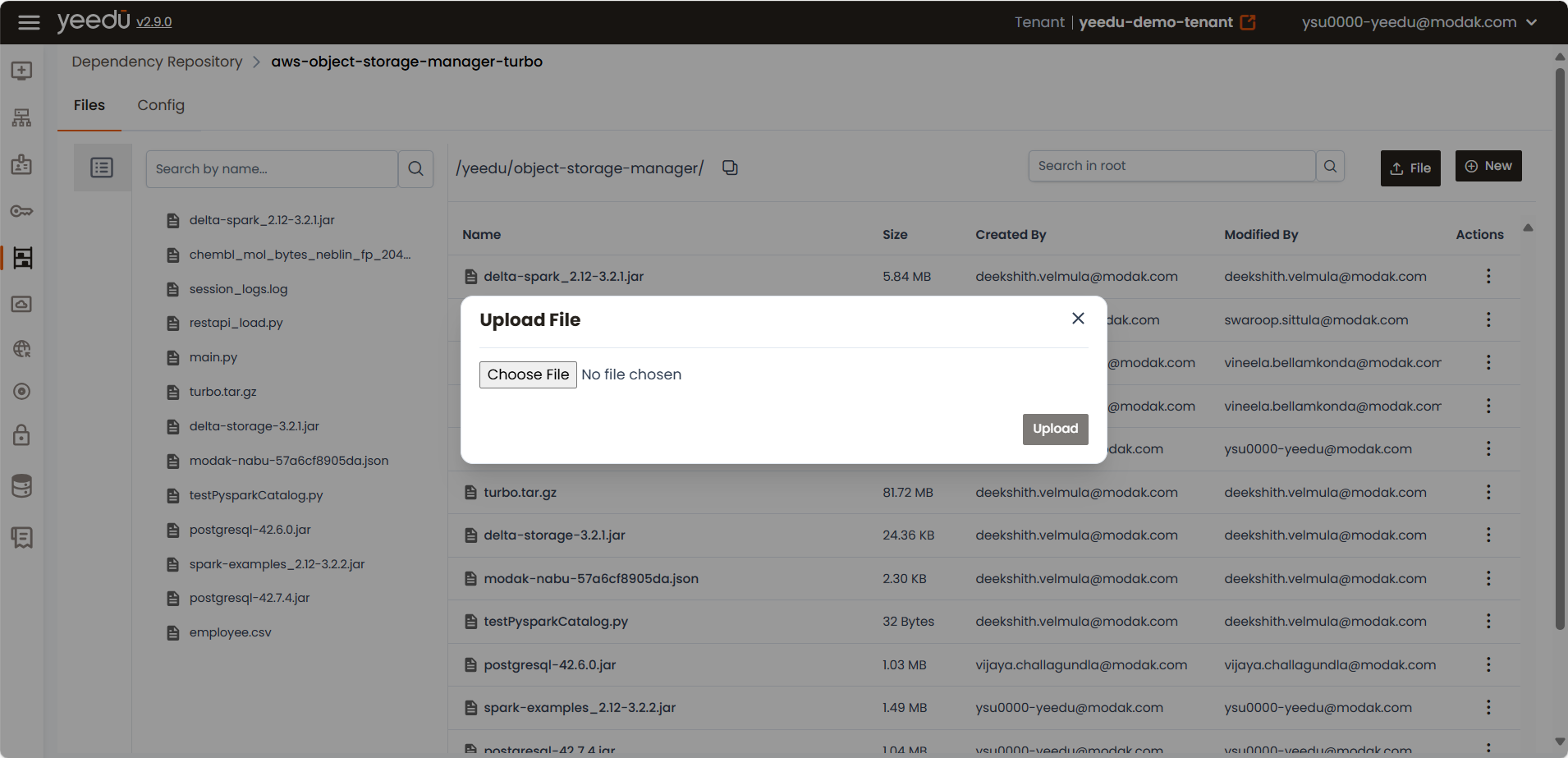Open the hamburger navigation menu
The height and width of the screenshot is (758, 1568).
(29, 22)
